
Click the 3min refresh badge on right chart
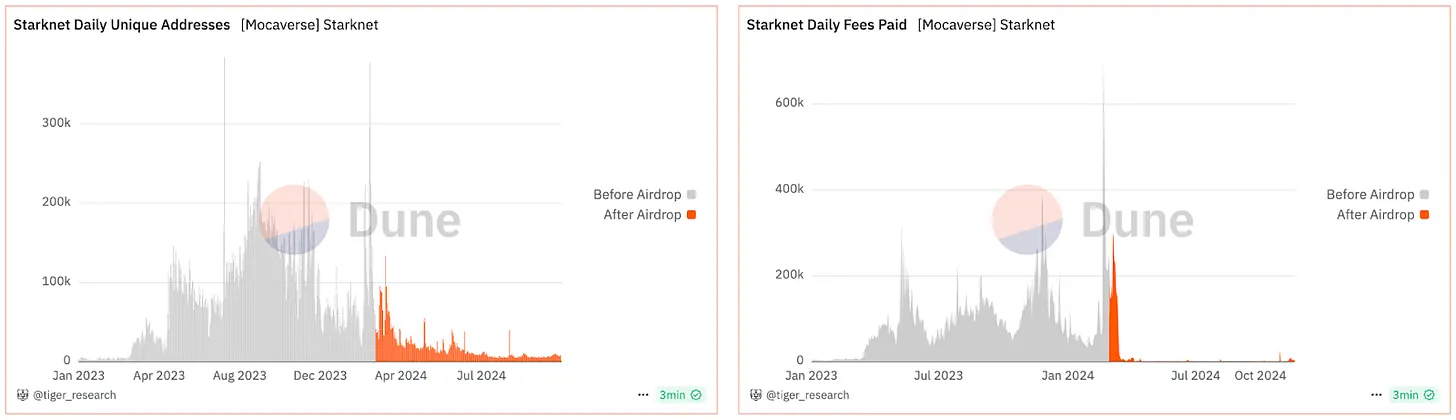coord(1414,395)
